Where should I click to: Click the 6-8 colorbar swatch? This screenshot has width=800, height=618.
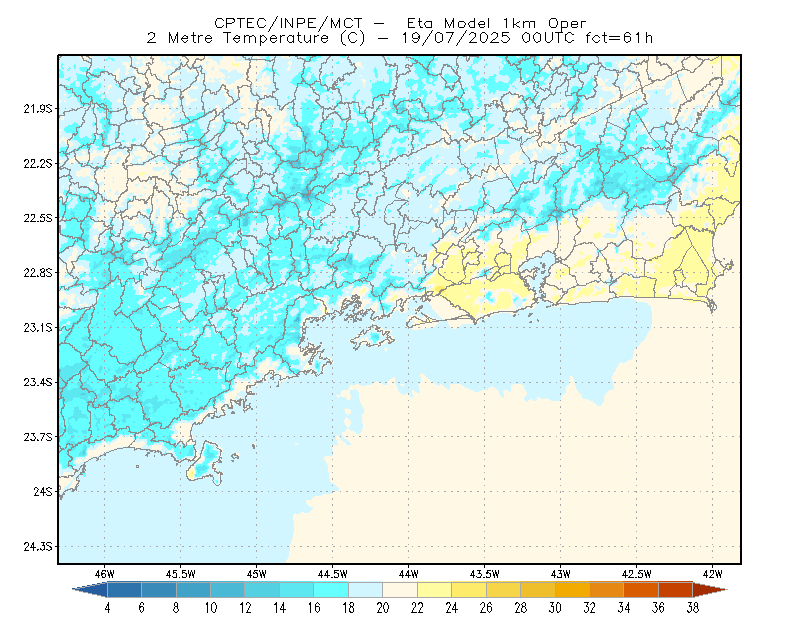pyautogui.click(x=159, y=590)
